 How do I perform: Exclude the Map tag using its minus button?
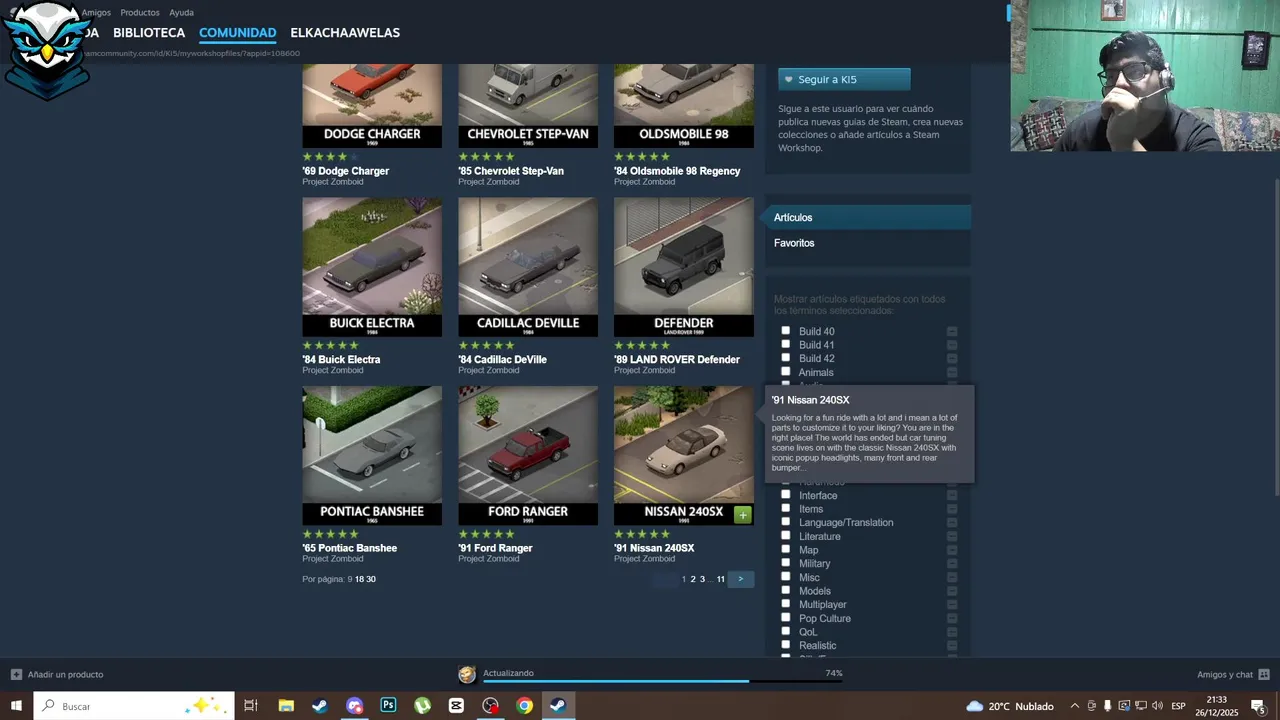(x=952, y=550)
